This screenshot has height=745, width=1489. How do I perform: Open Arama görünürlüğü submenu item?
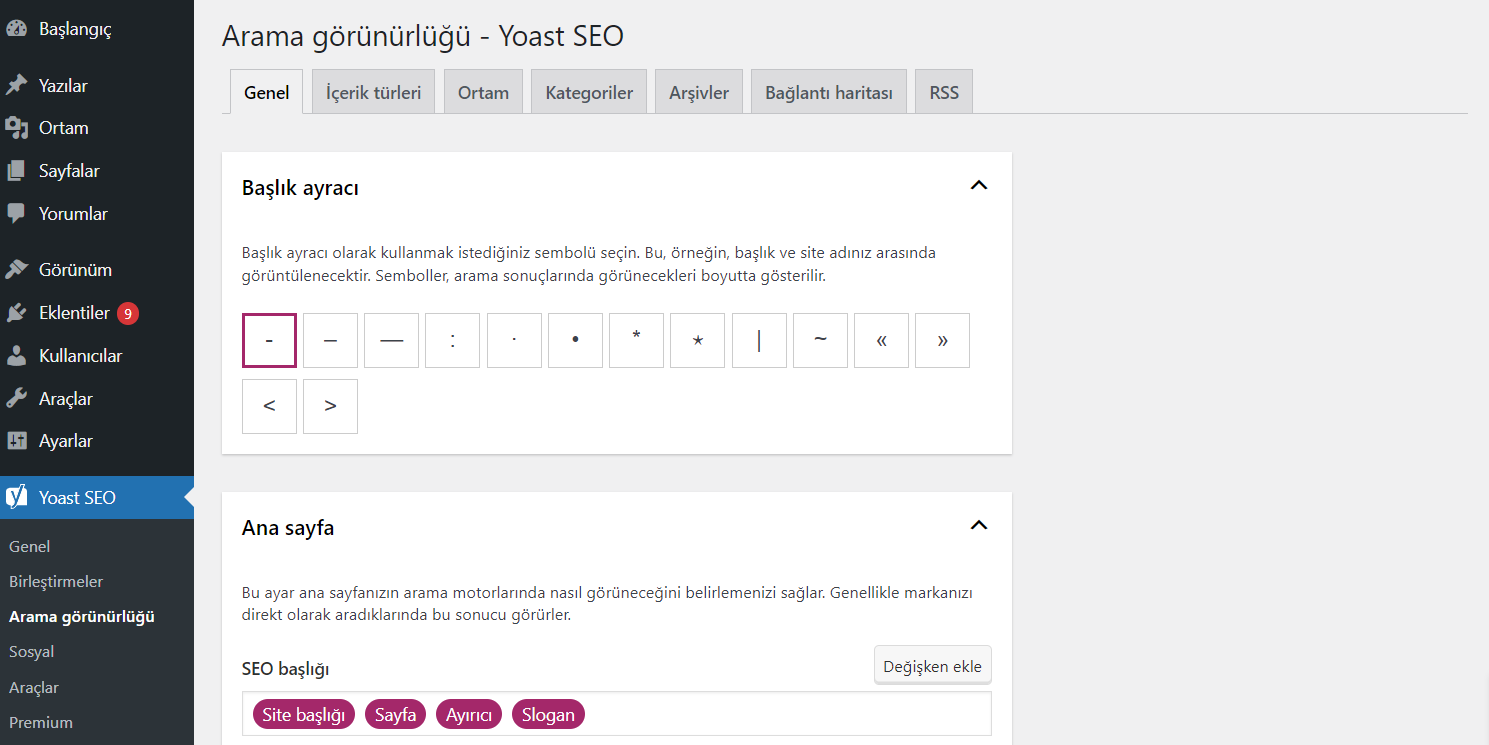(x=82, y=616)
